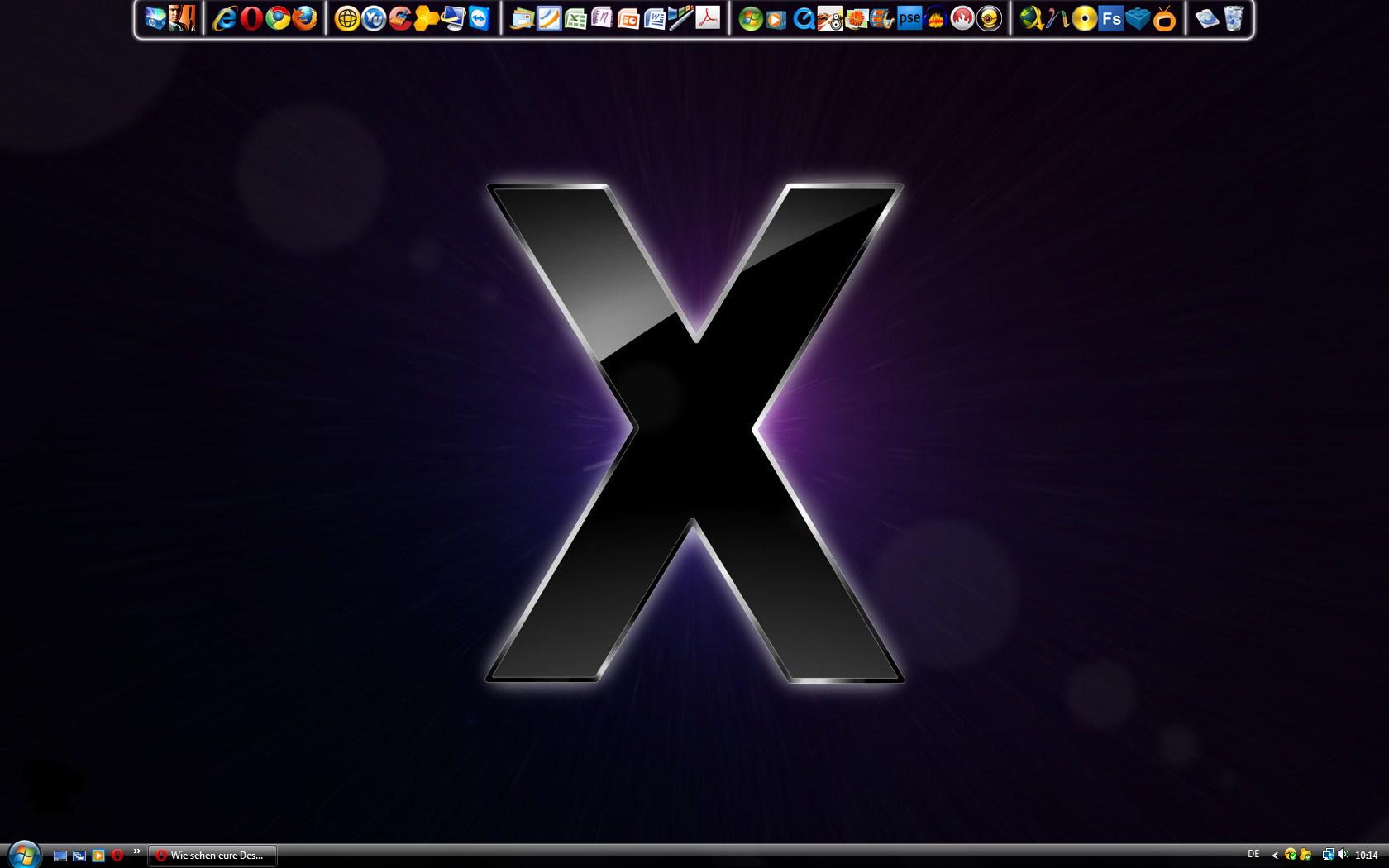Open the yellow honeycomb icon

pyautogui.click(x=427, y=18)
